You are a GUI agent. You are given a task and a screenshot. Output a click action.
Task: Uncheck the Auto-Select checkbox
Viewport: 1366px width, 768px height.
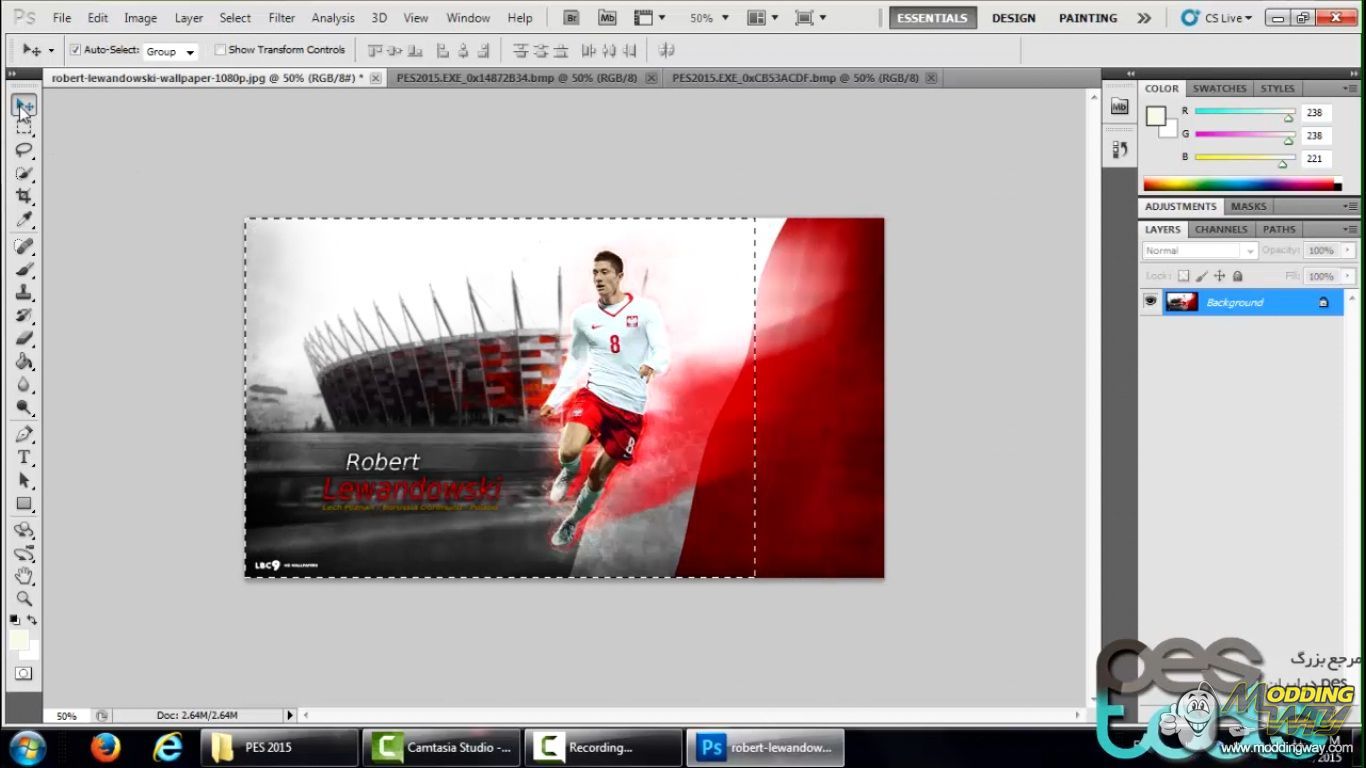tap(75, 50)
